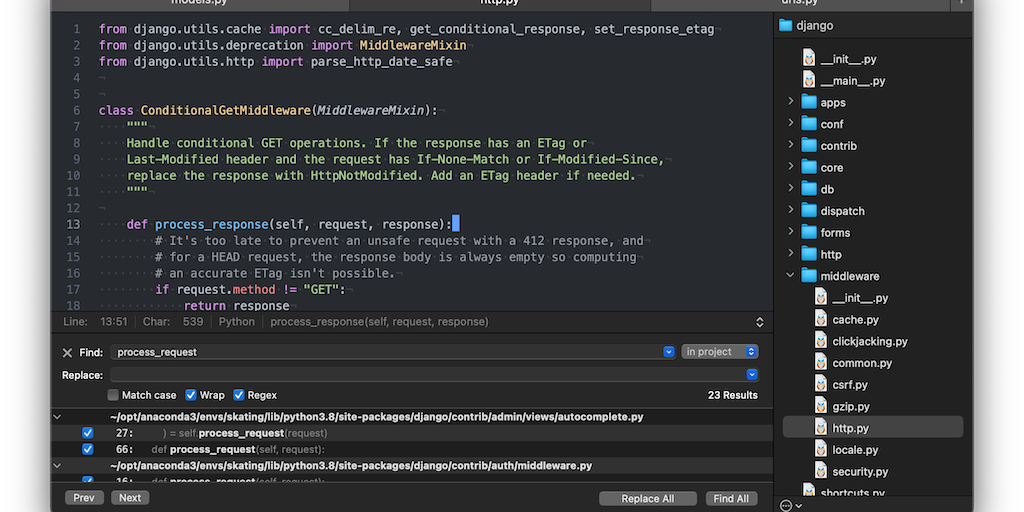Screen dimensions: 1024x512
Task: Disable the Wrap checkbox
Action: (191, 395)
